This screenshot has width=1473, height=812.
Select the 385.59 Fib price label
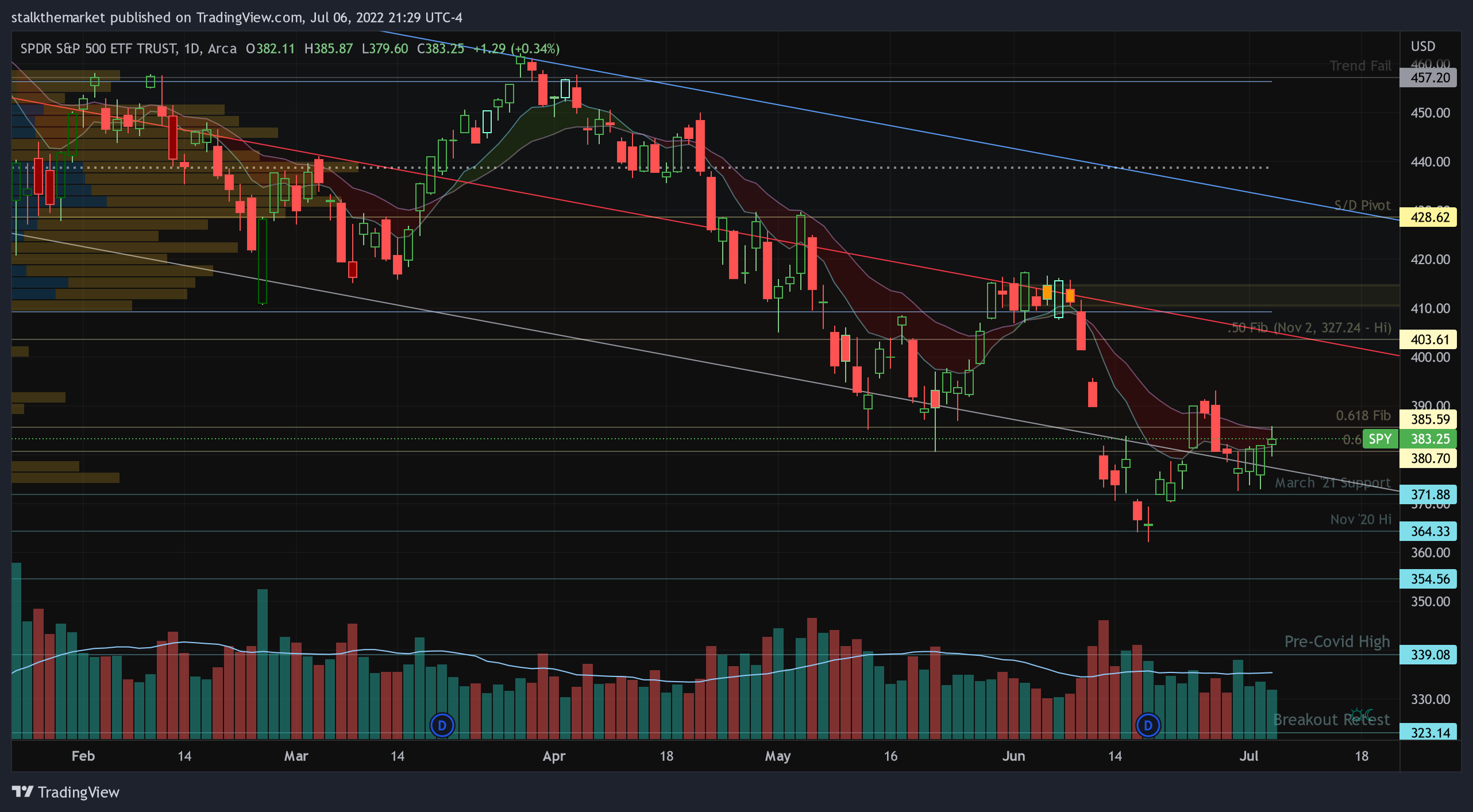[1428, 419]
